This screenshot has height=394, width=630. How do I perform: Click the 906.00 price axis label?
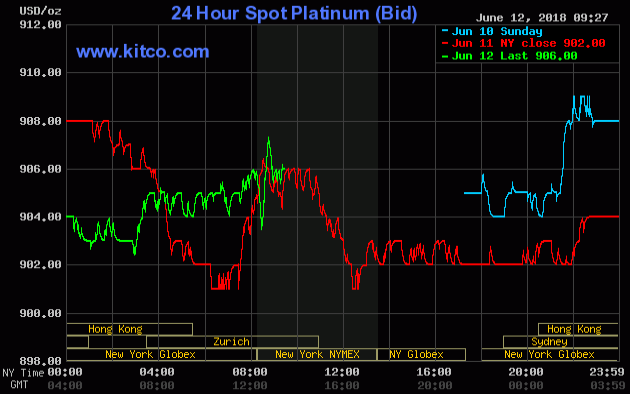[x=40, y=169]
